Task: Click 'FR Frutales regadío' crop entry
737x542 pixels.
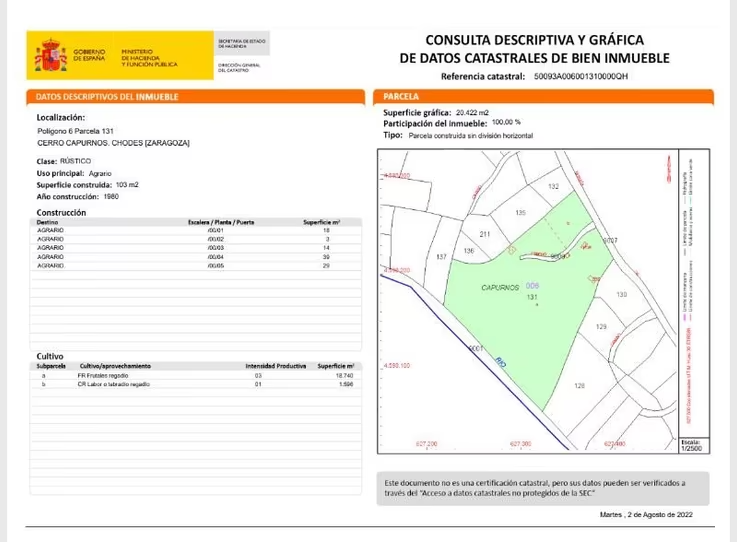Action: point(103,376)
